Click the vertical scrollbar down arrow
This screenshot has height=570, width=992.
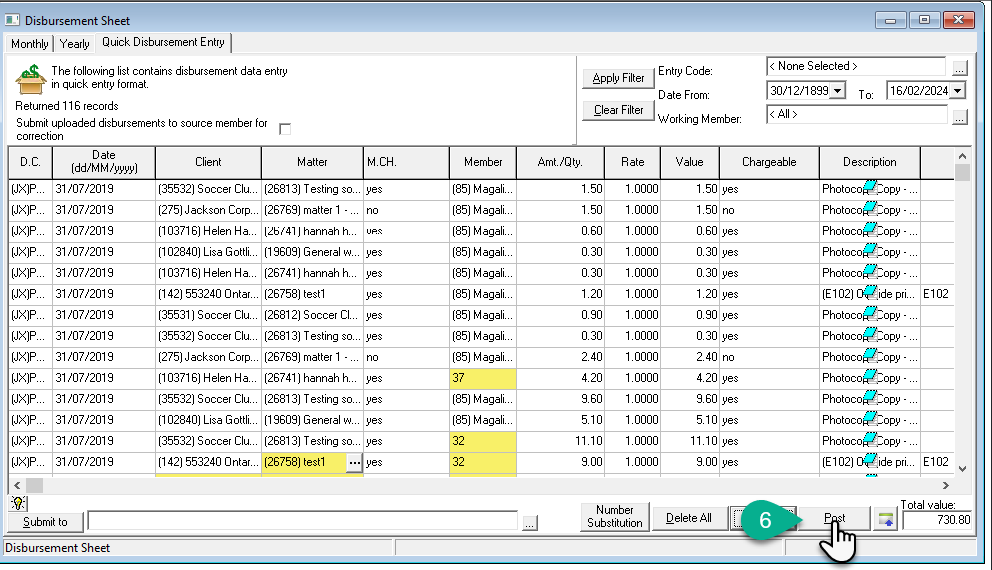(962, 469)
